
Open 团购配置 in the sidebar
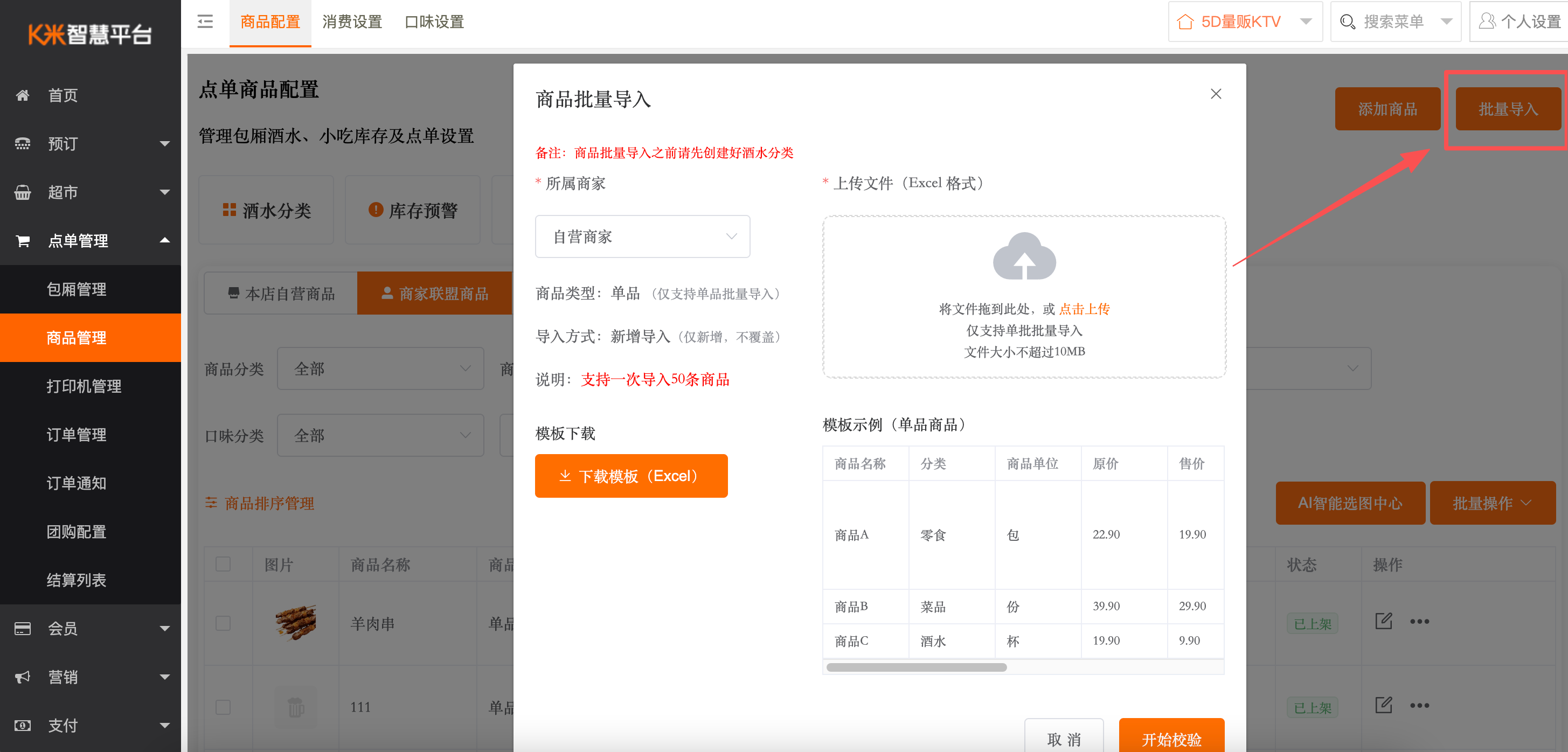point(90,532)
